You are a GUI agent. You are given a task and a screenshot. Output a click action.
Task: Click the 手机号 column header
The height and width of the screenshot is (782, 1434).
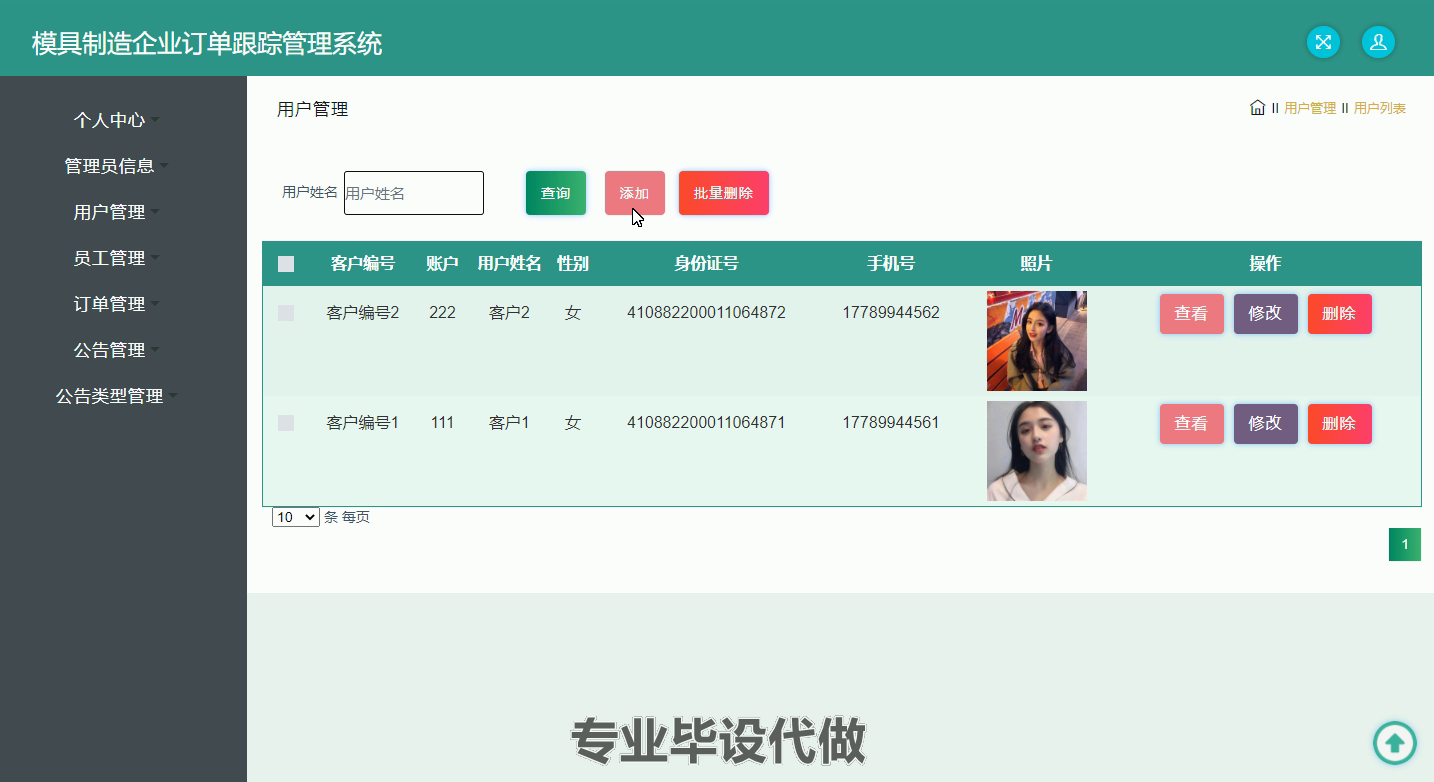pos(891,264)
